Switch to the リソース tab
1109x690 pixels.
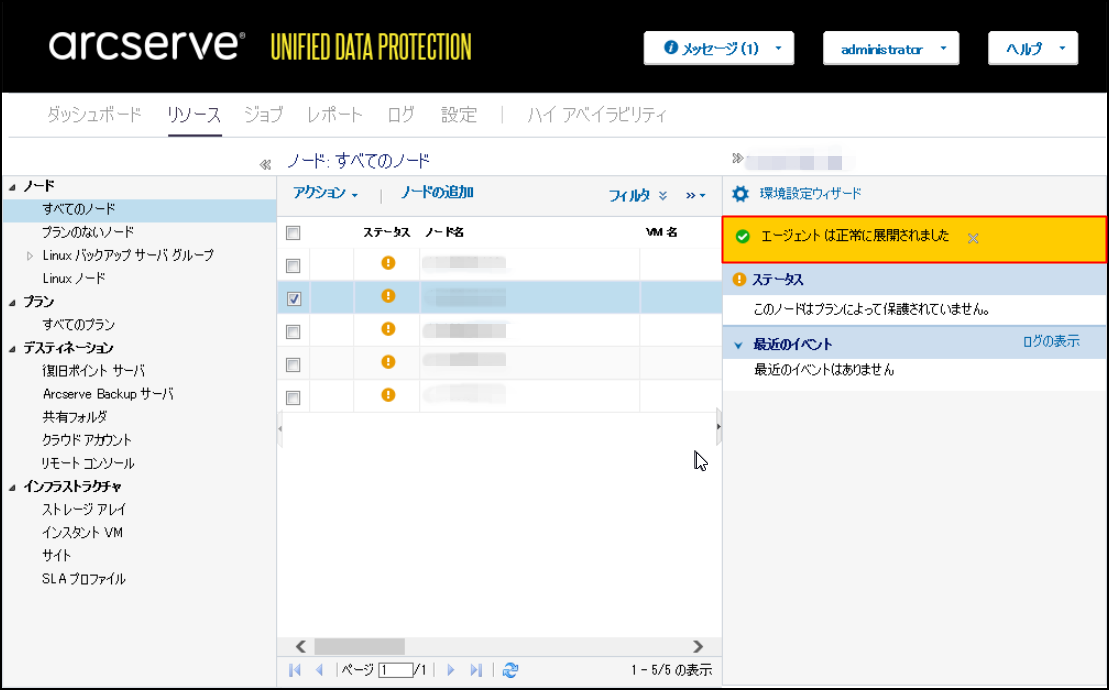point(194,114)
